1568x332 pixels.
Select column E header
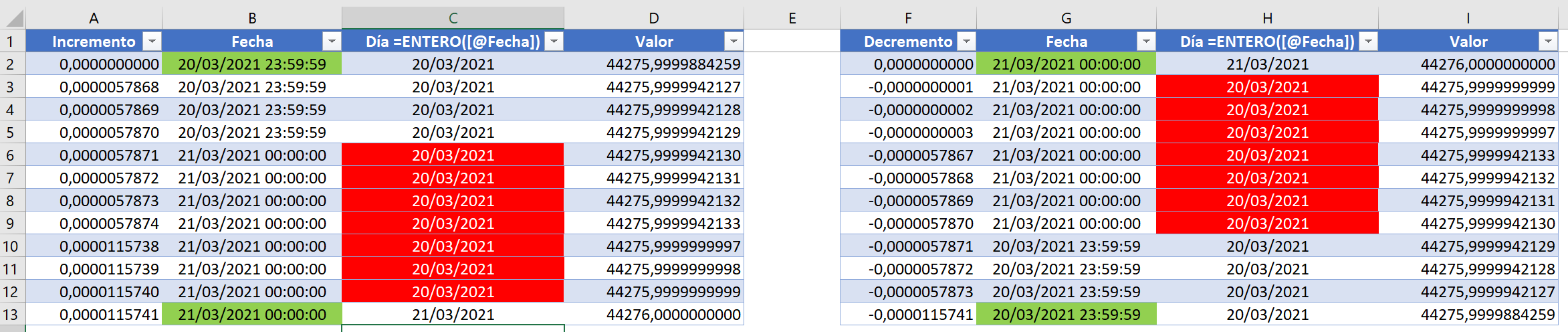pyautogui.click(x=792, y=18)
